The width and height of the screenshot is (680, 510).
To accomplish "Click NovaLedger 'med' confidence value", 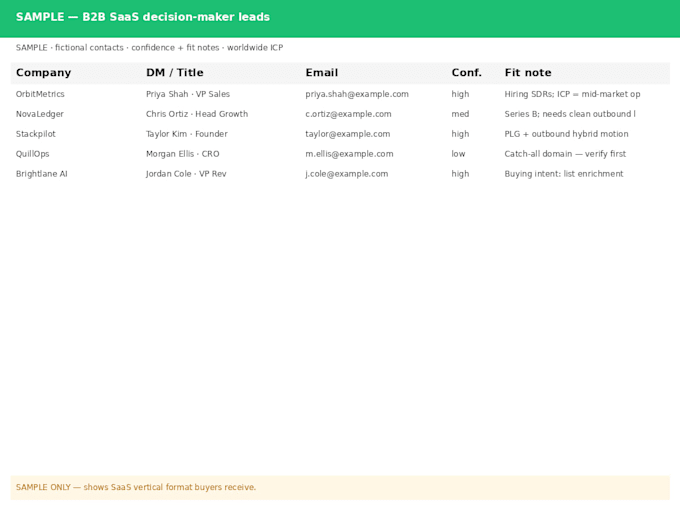I will click(460, 114).
